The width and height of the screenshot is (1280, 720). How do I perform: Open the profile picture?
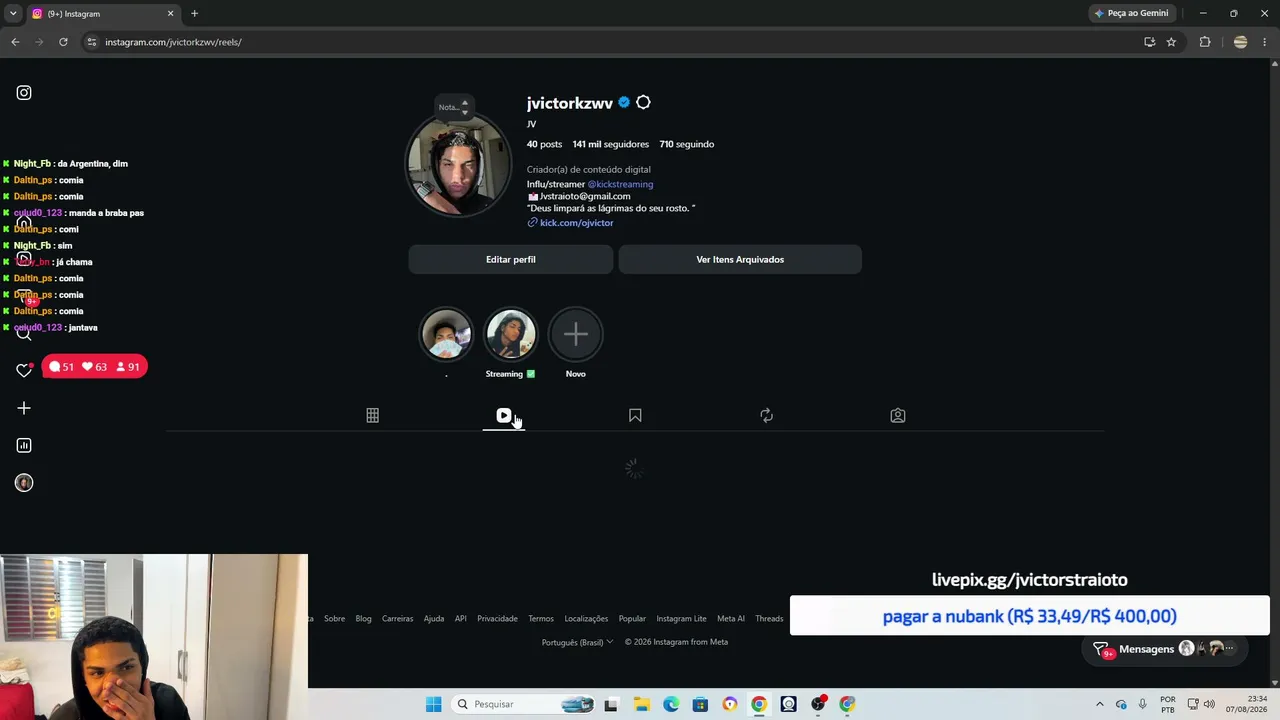(458, 165)
